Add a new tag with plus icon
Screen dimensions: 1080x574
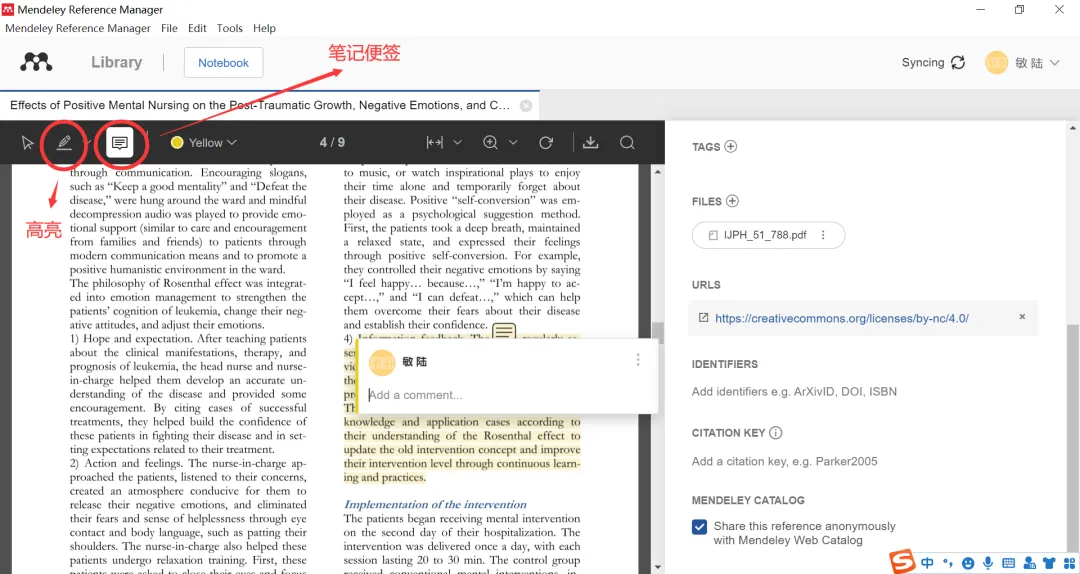pyautogui.click(x=731, y=146)
